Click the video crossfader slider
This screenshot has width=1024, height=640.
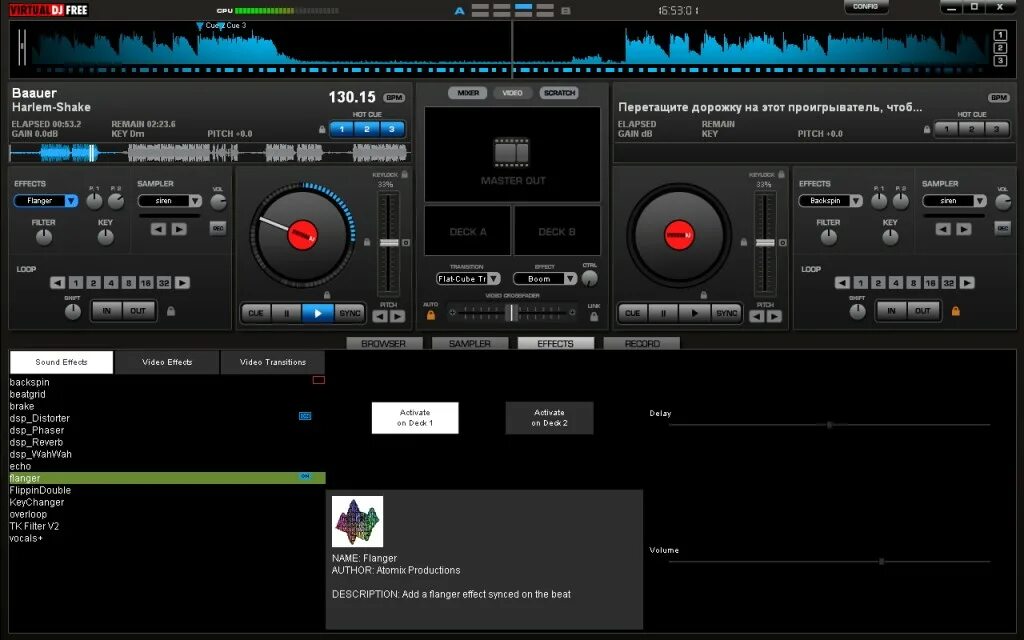512,313
